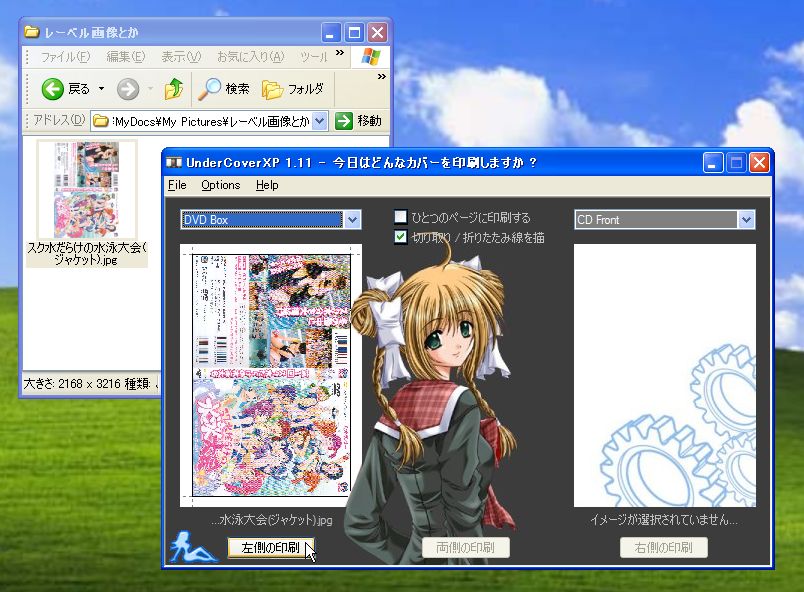Click the 水泳大会(ジャケット).jpg caption under left preview
Screen dimensions: 804x592
[272, 520]
